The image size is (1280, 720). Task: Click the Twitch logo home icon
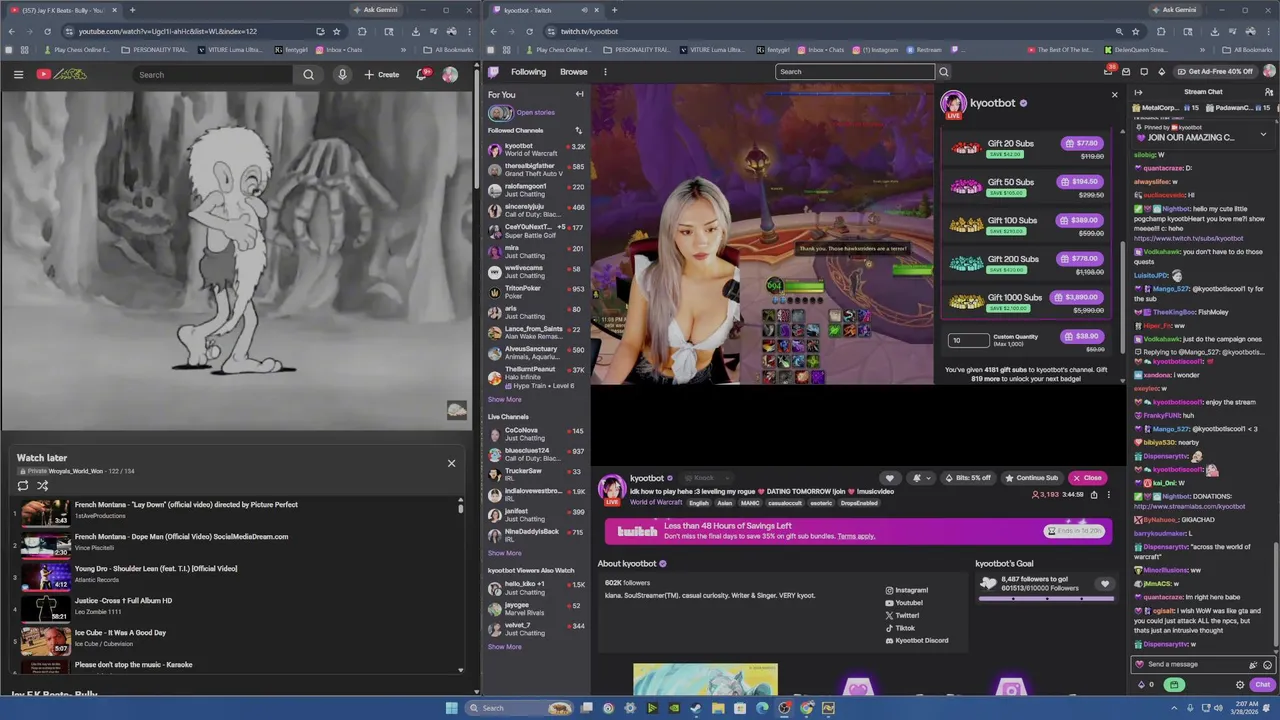tap(493, 71)
